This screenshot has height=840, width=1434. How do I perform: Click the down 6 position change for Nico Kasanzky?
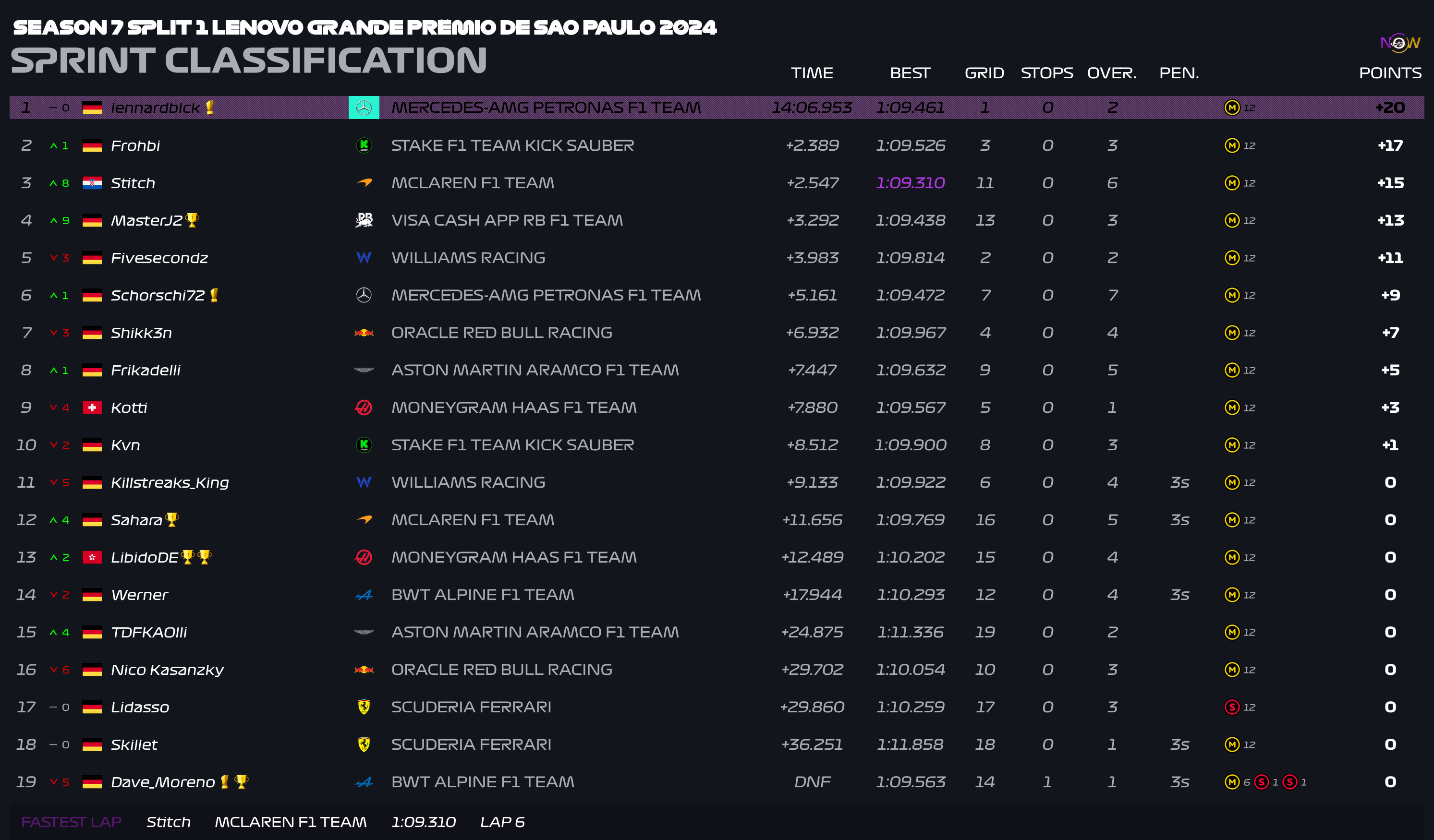click(60, 670)
